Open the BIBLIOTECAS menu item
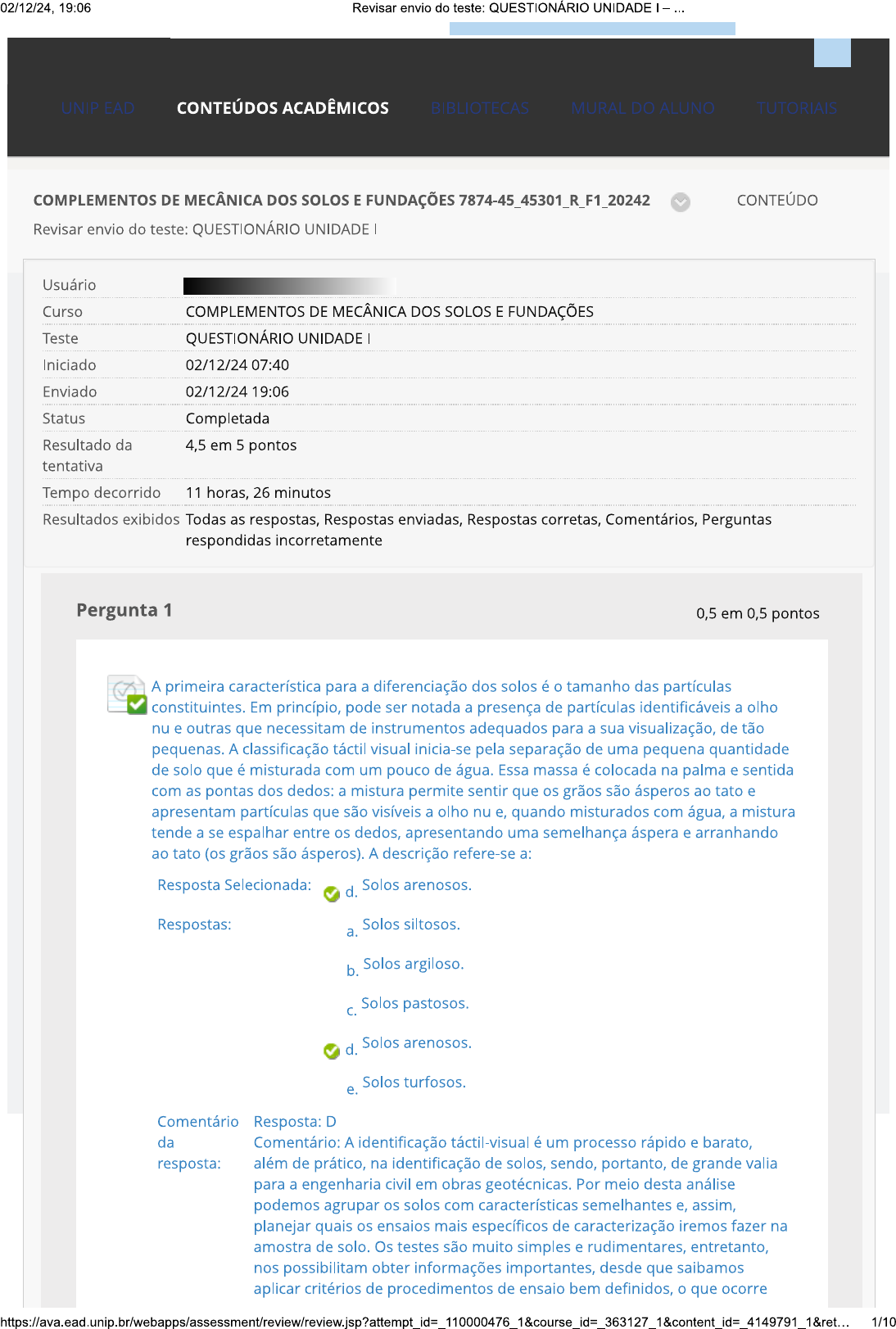896x1329 pixels. [480, 108]
